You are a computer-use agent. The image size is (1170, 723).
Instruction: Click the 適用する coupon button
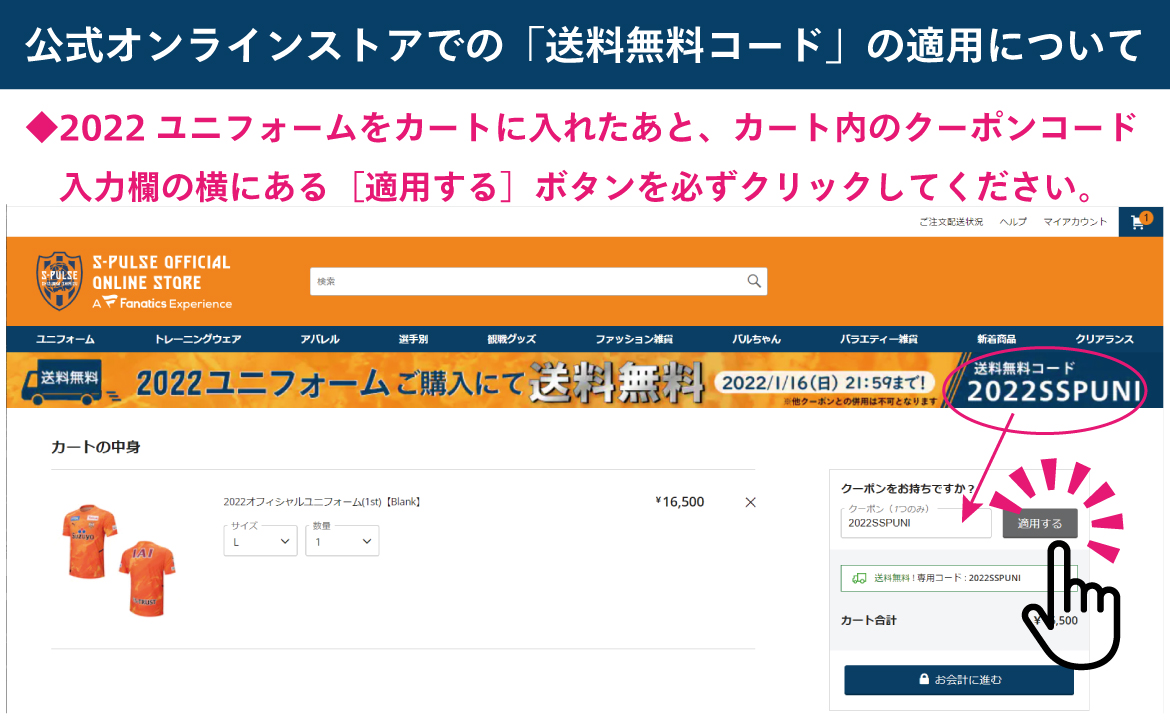coord(1039,523)
